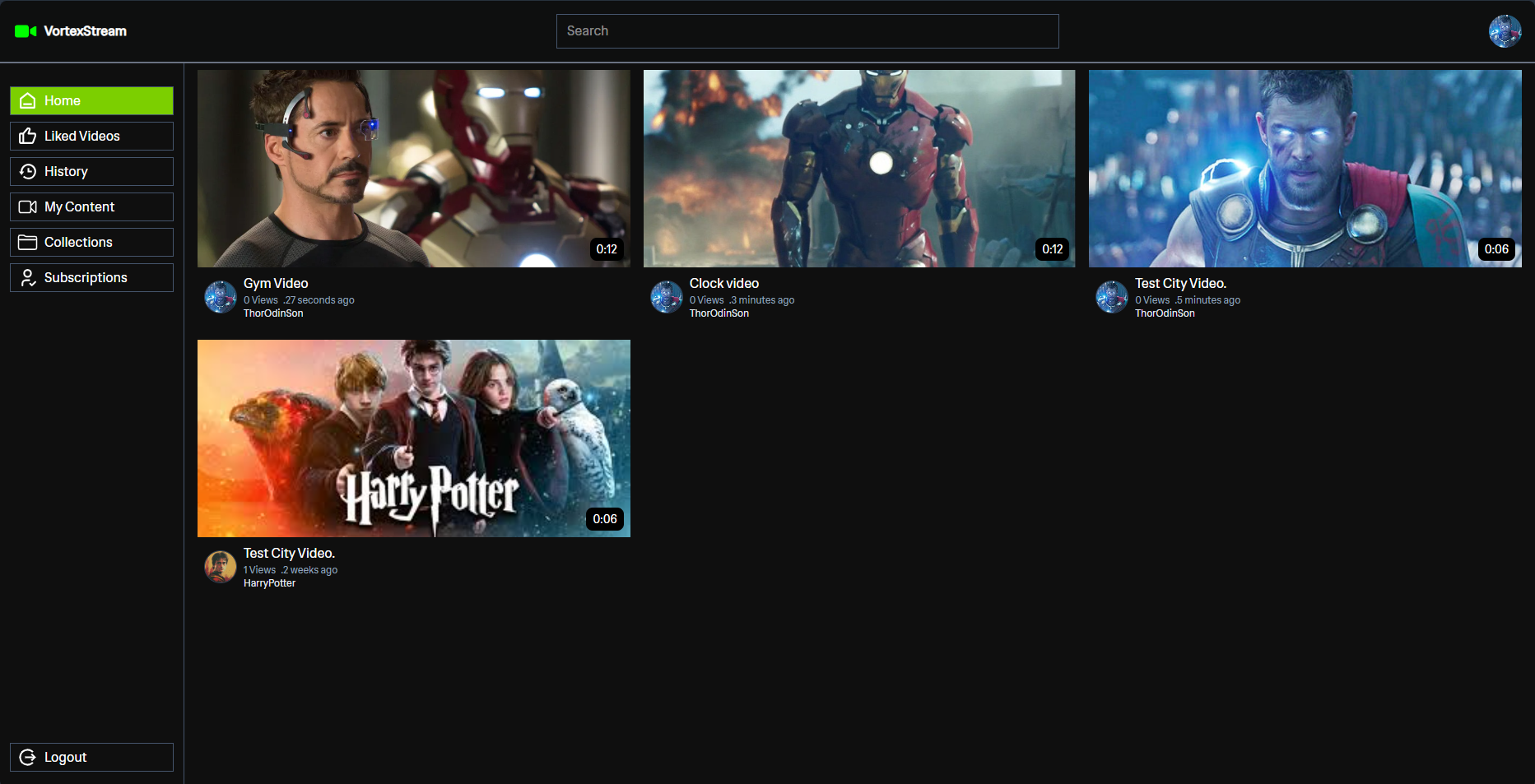The height and width of the screenshot is (784, 1535).
Task: Click the Liked Videos thumbs-up icon
Action: (x=28, y=137)
